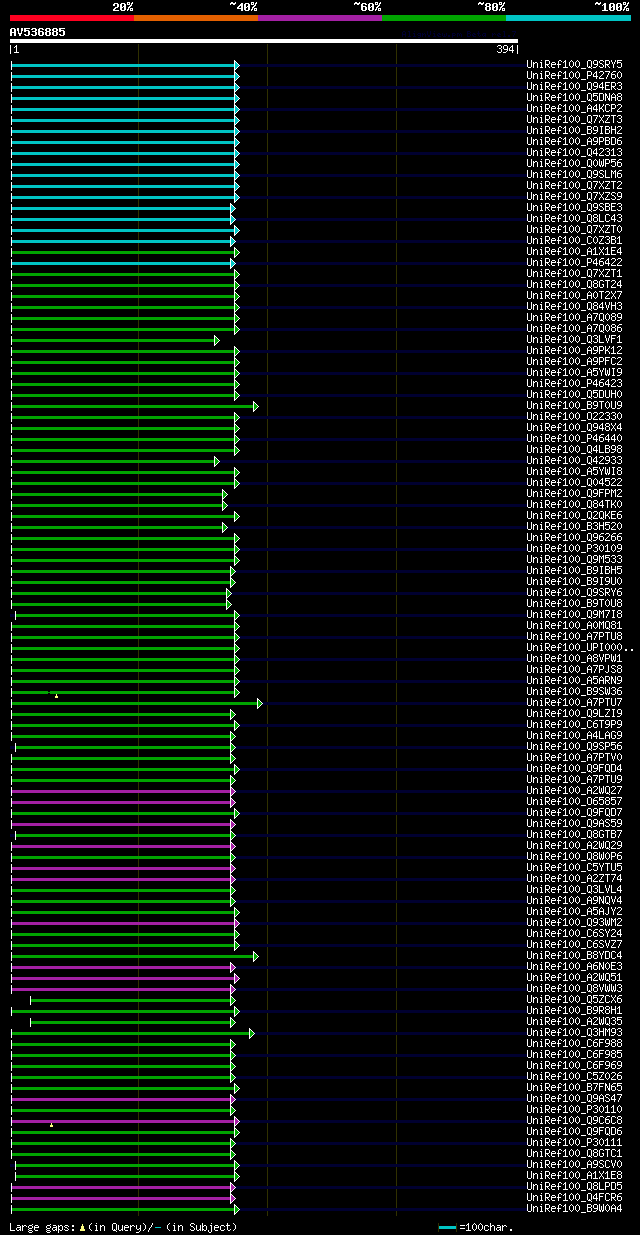Open the UniRef100_Q9C6C8 entry

click(x=574, y=1121)
